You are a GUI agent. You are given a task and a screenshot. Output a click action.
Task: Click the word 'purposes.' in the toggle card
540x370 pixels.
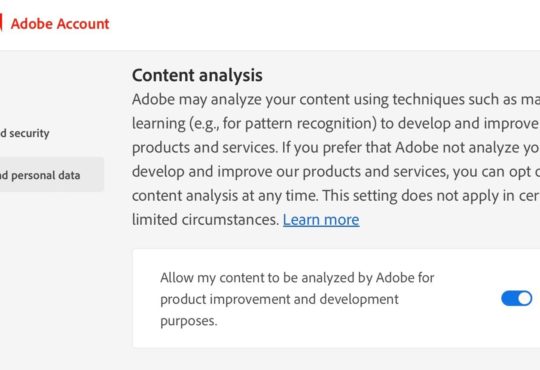tap(189, 321)
